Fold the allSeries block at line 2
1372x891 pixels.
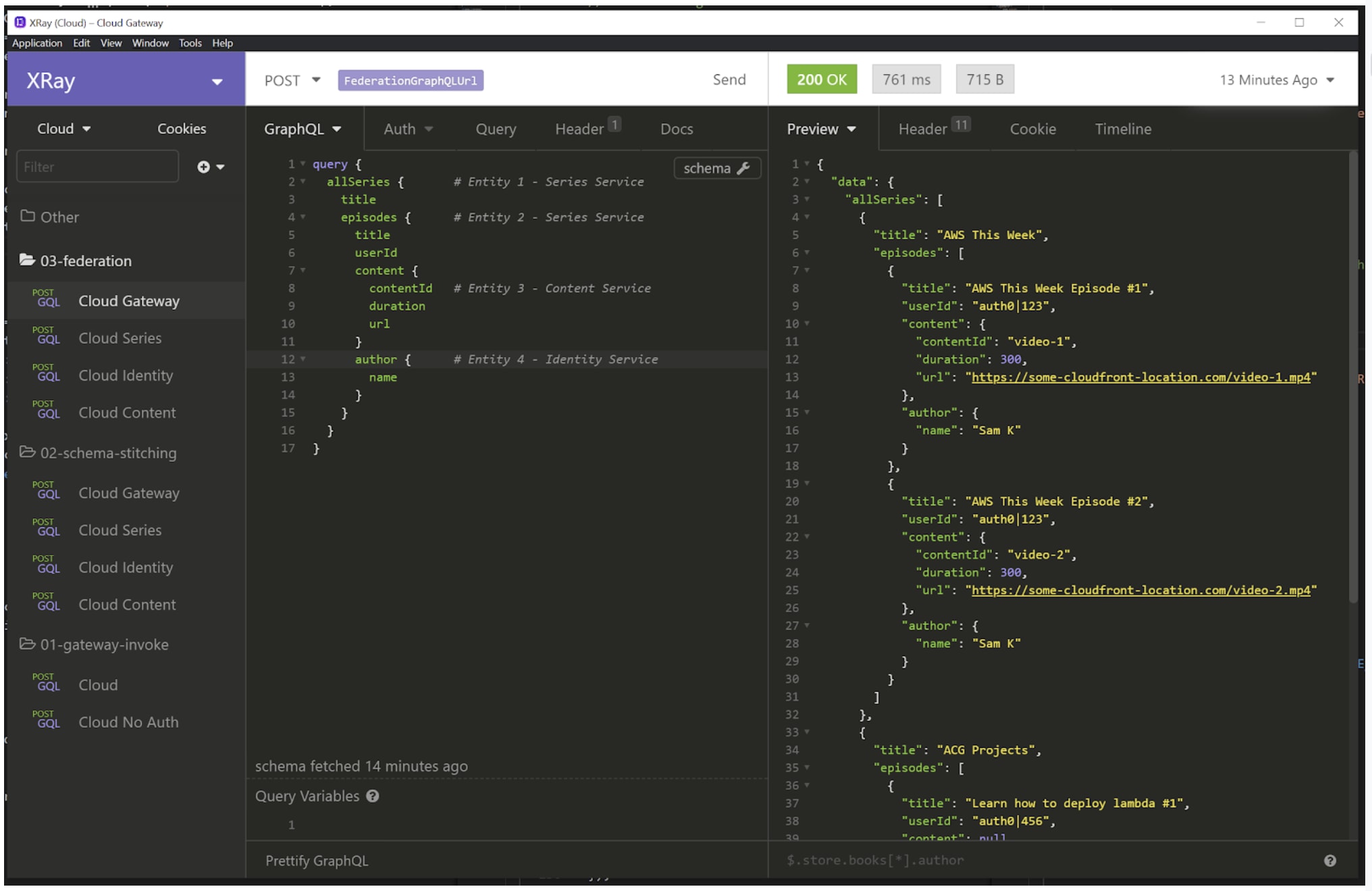pyautogui.click(x=303, y=182)
